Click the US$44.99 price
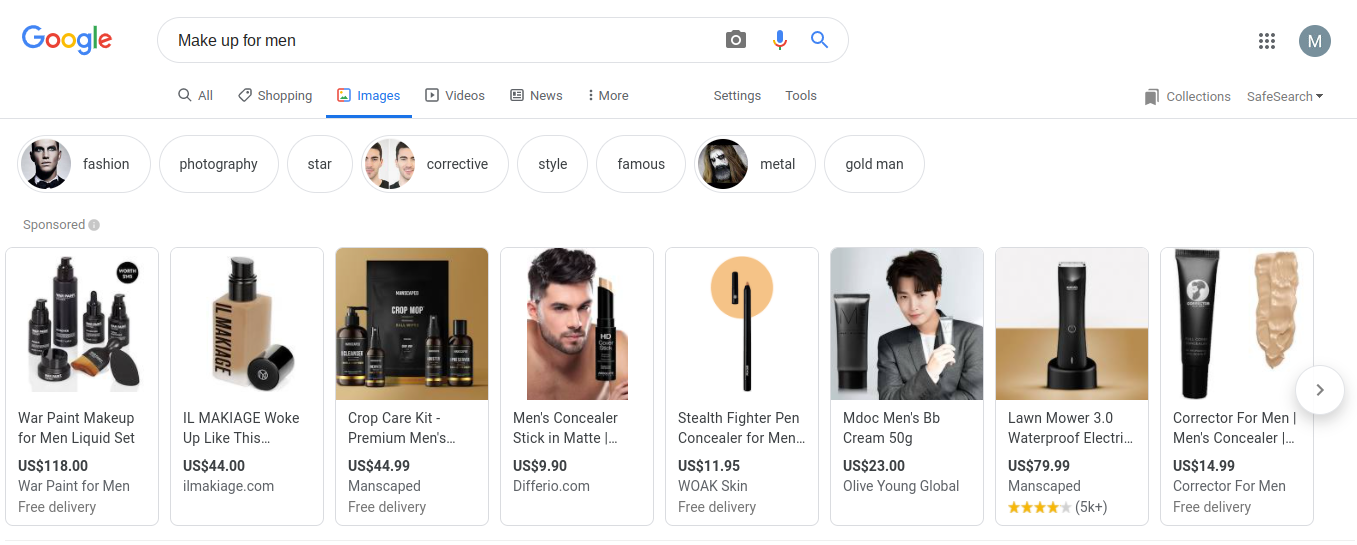 tap(379, 466)
